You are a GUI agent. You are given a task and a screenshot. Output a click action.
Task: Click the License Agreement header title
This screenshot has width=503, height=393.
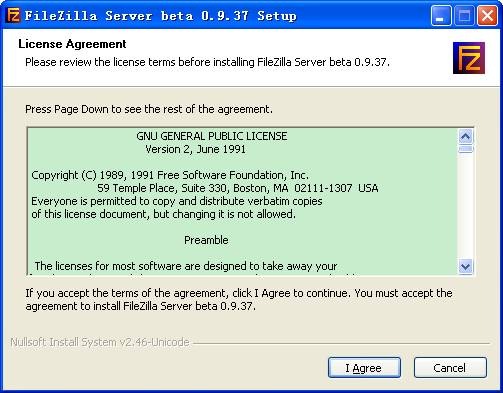[x=72, y=44]
